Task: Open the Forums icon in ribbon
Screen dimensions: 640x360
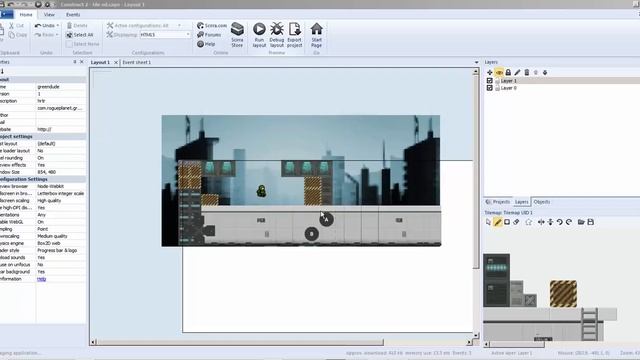Action: pos(200,35)
